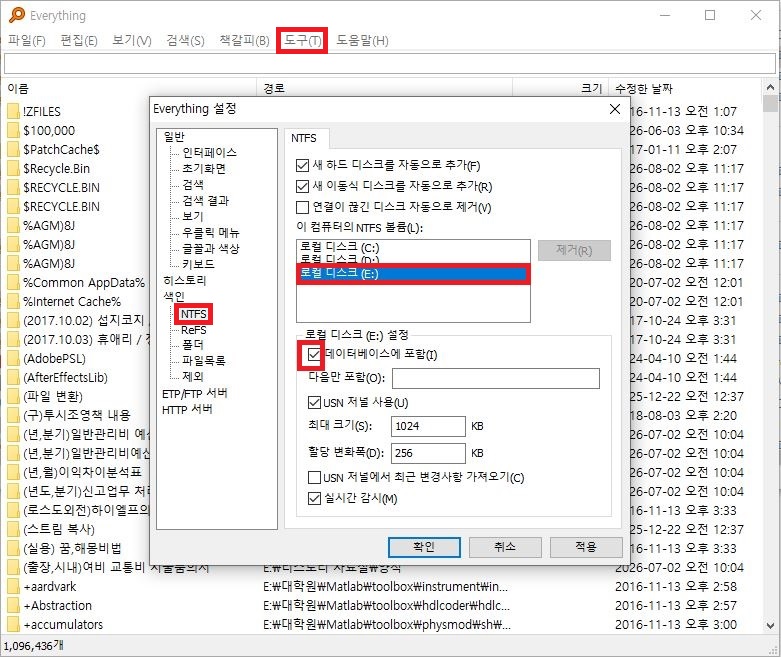Click folder icon of +accumulators
The width and height of the screenshot is (781, 657).
pos(13,624)
